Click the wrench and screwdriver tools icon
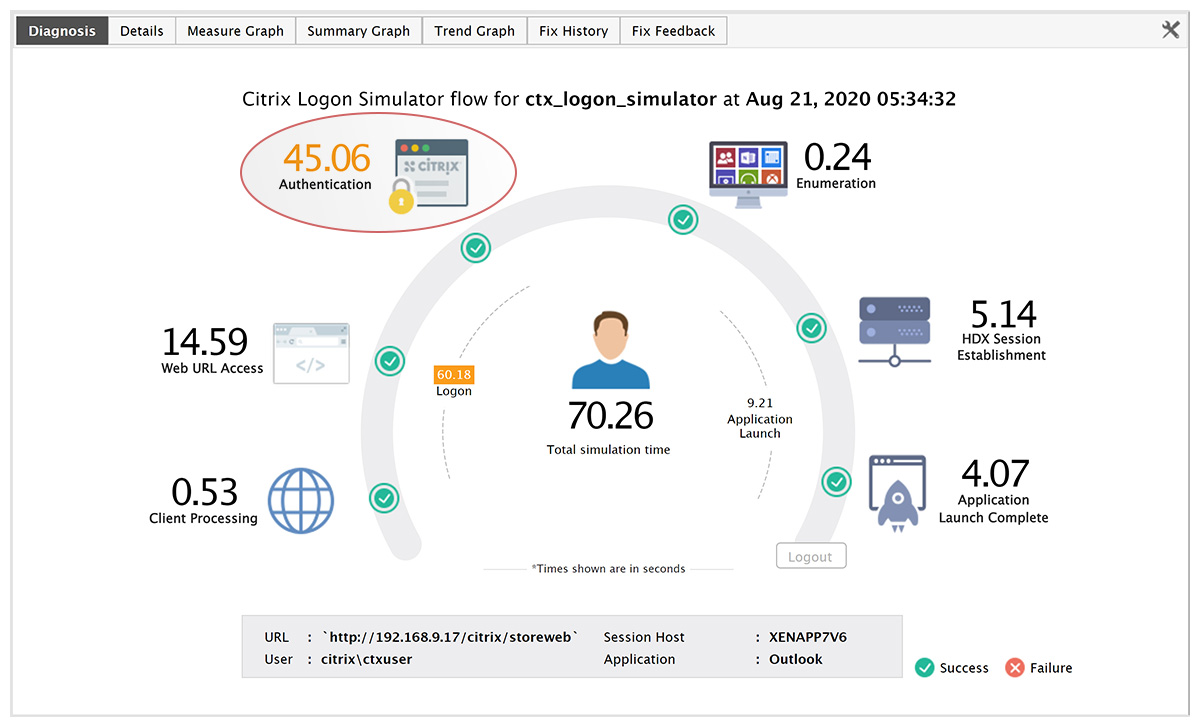1200x727 pixels. tap(1171, 30)
